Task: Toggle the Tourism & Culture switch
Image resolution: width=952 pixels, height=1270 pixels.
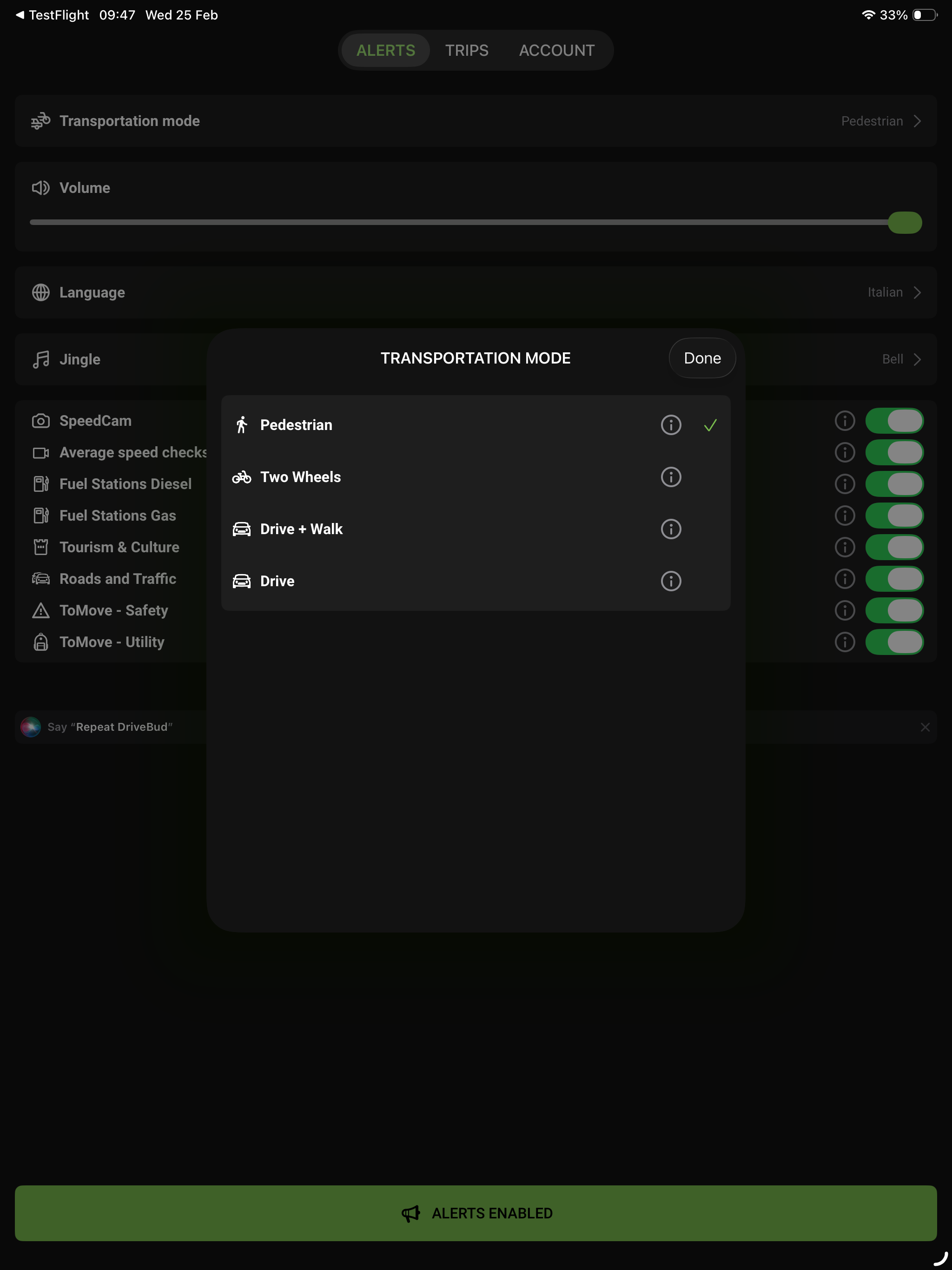Action: tap(894, 547)
